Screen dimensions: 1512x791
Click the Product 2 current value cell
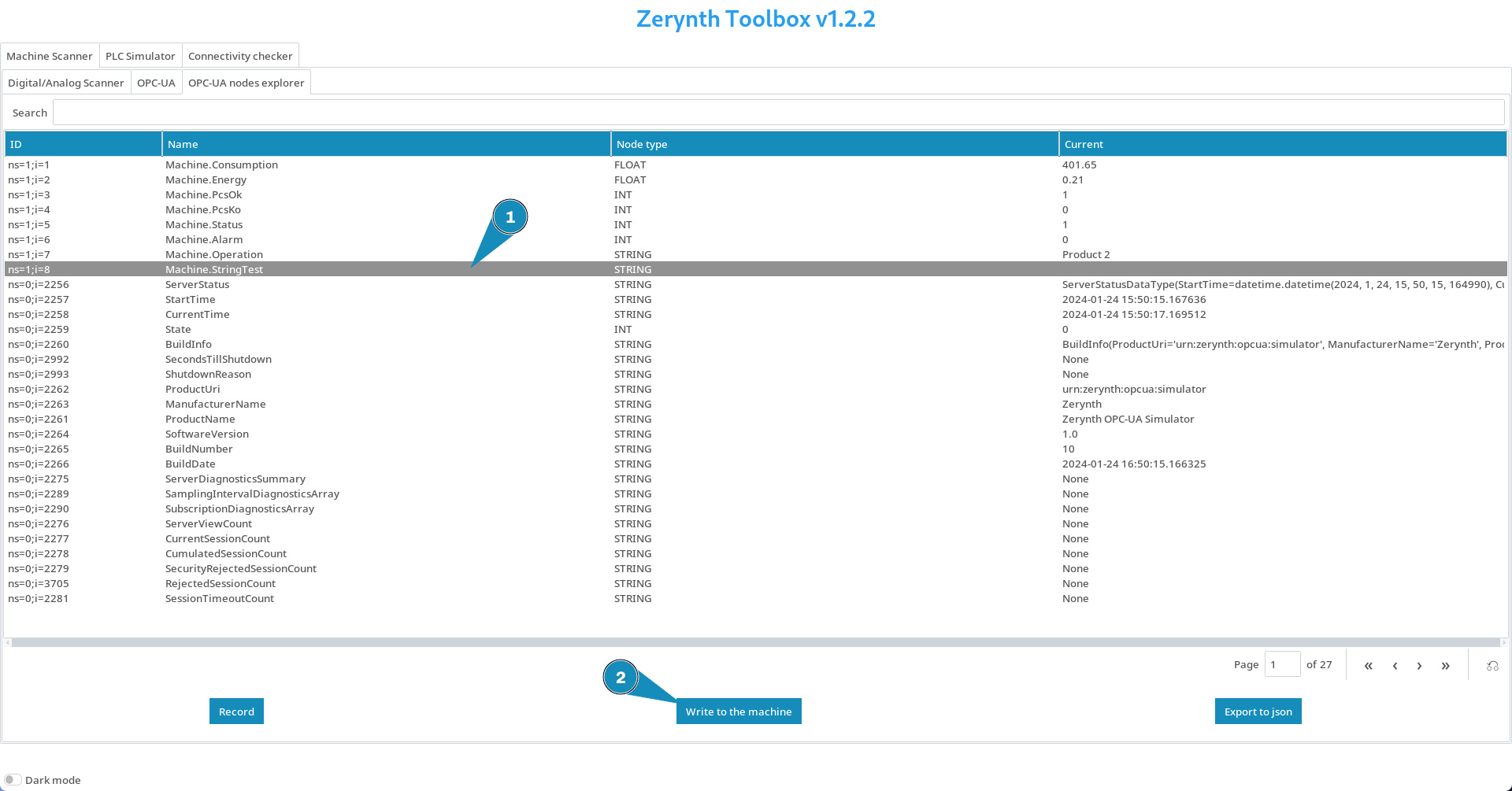tap(1086, 254)
